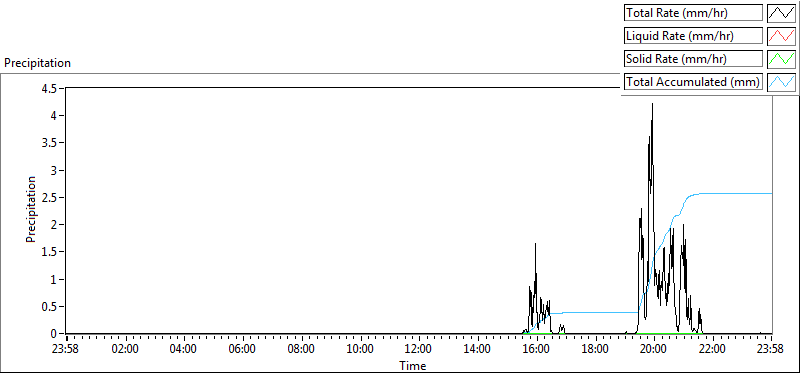Click the Time axis label

412,366
